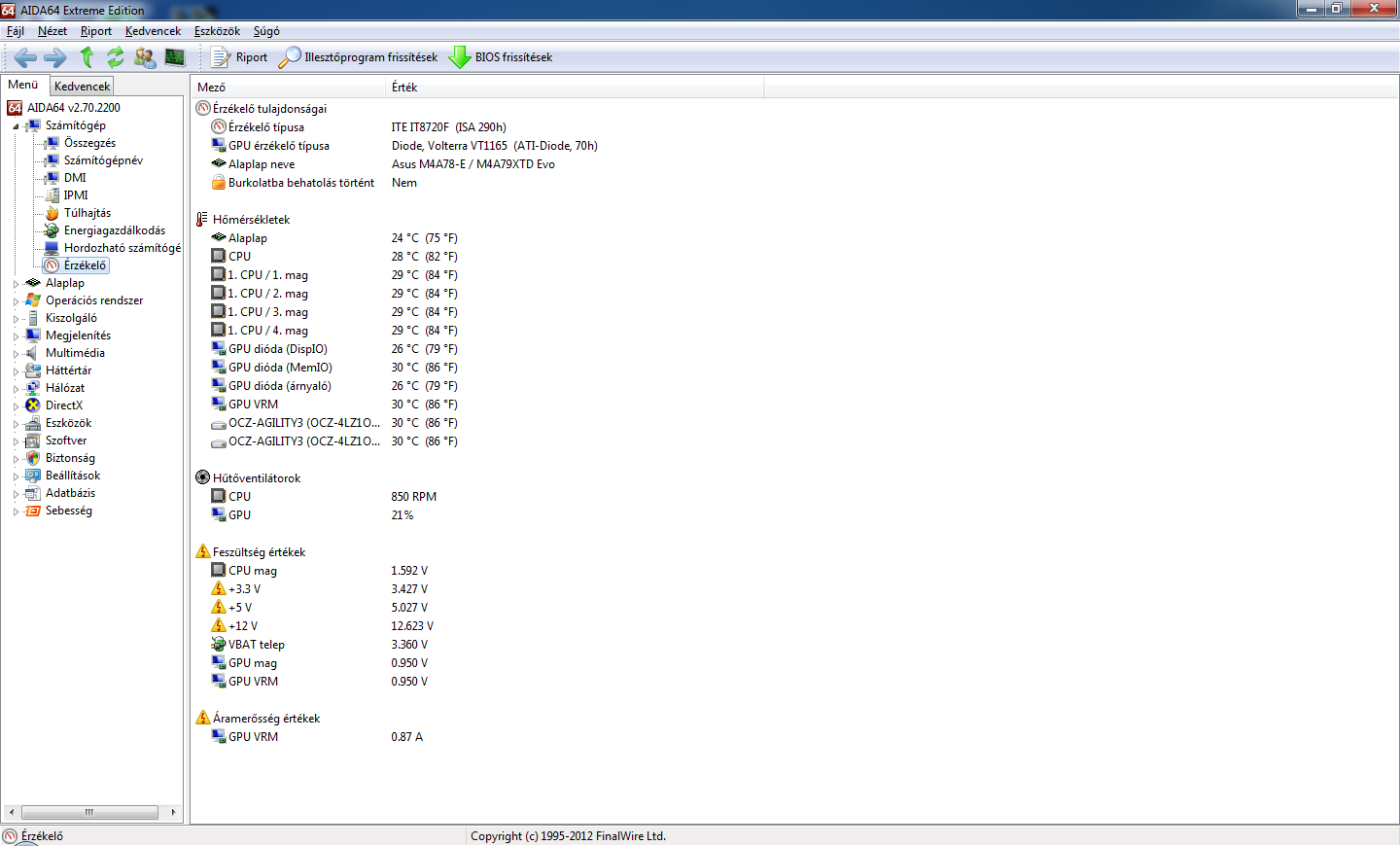Select Összegzés in the tree
The image size is (1400, 846).
[89, 143]
